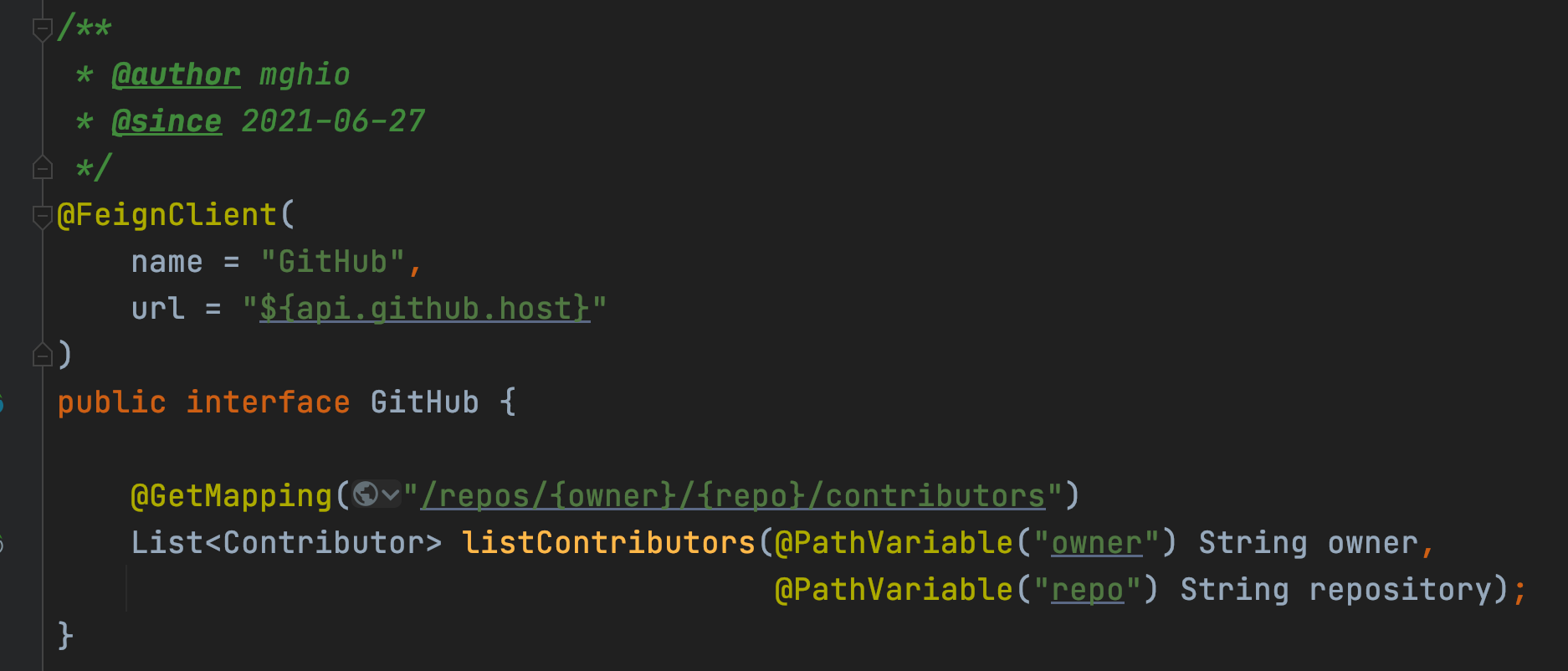Click the underlined "repo" path variable reference
Screen dimensions: 1568x671
tap(1088, 590)
